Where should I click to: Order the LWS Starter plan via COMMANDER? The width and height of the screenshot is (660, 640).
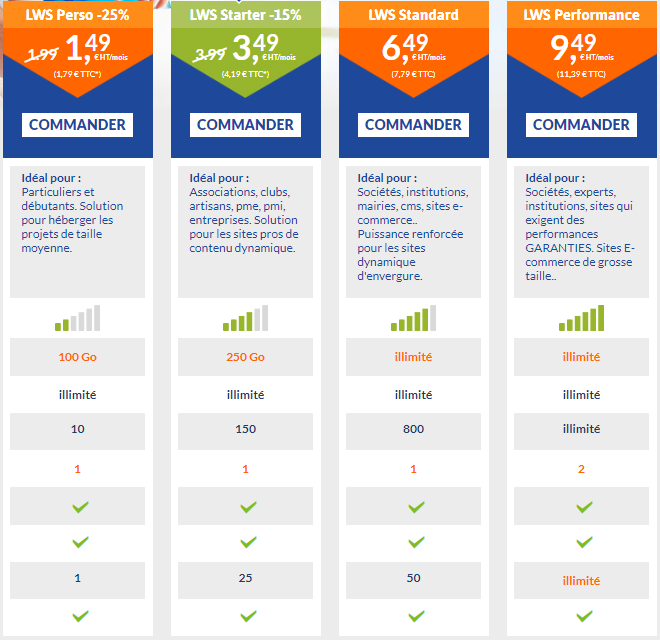[245, 125]
